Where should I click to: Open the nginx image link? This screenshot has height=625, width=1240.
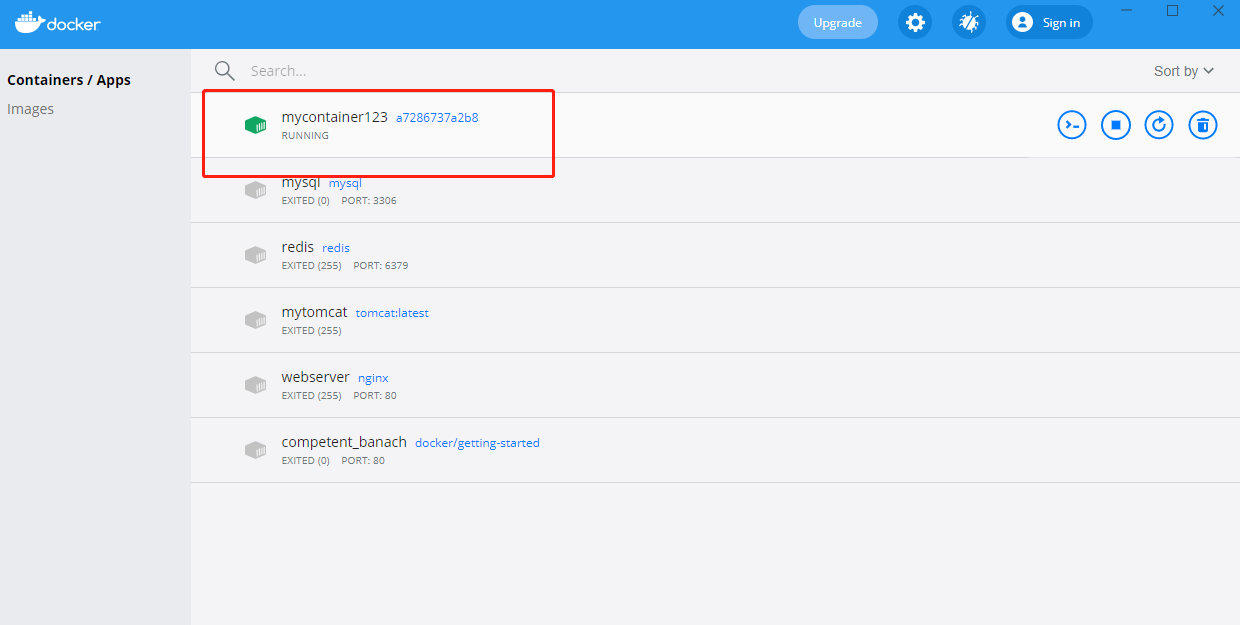coord(373,378)
